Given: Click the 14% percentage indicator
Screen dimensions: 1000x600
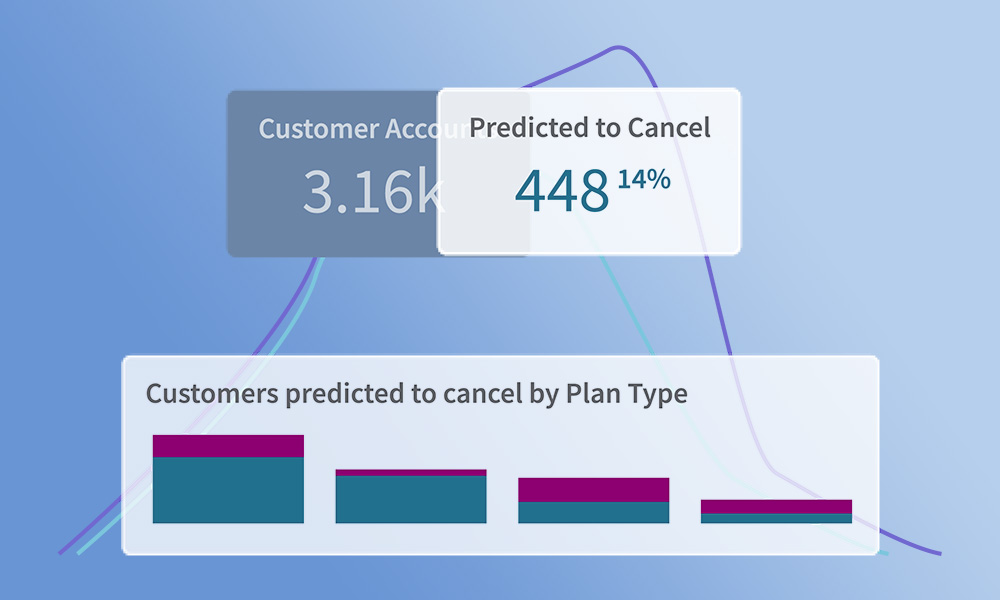Looking at the screenshot, I should point(643,181).
